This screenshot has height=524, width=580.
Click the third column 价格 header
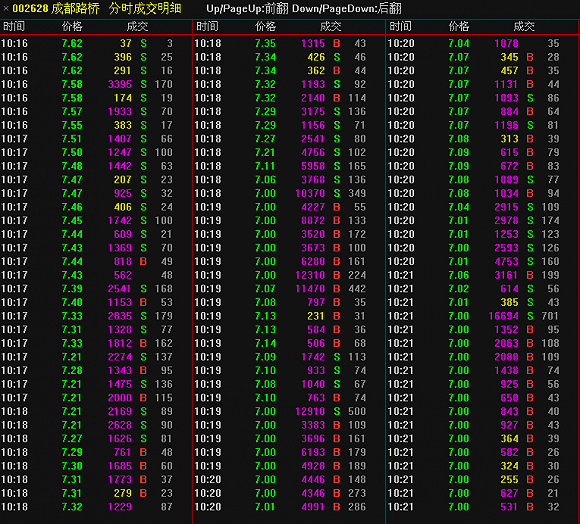pos(459,26)
